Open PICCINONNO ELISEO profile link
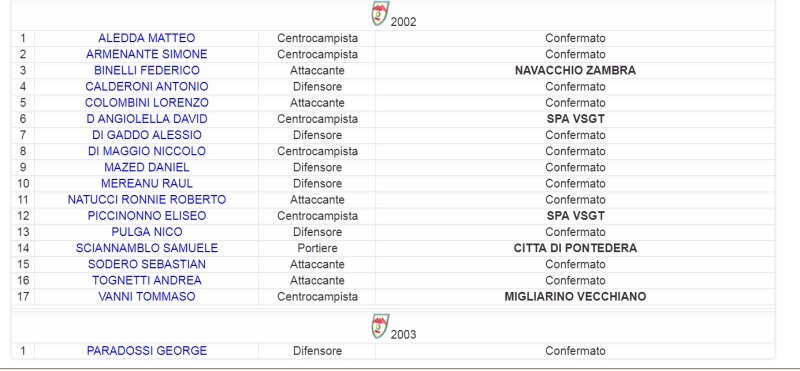This screenshot has width=800, height=371. click(146, 216)
